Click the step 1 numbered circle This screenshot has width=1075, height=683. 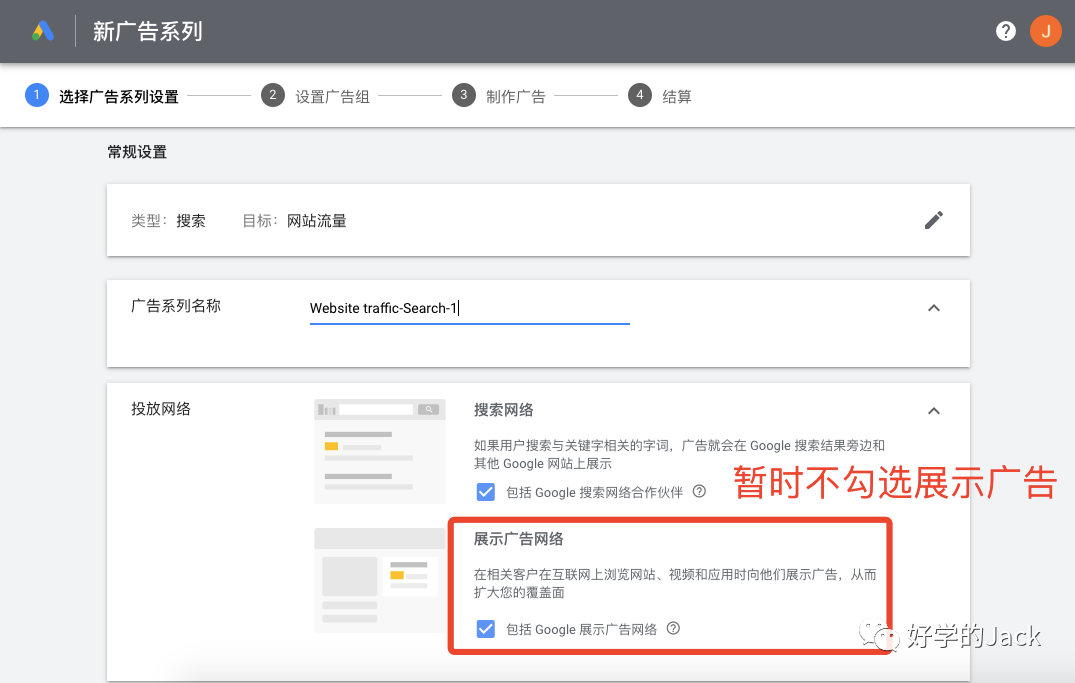(x=37, y=95)
